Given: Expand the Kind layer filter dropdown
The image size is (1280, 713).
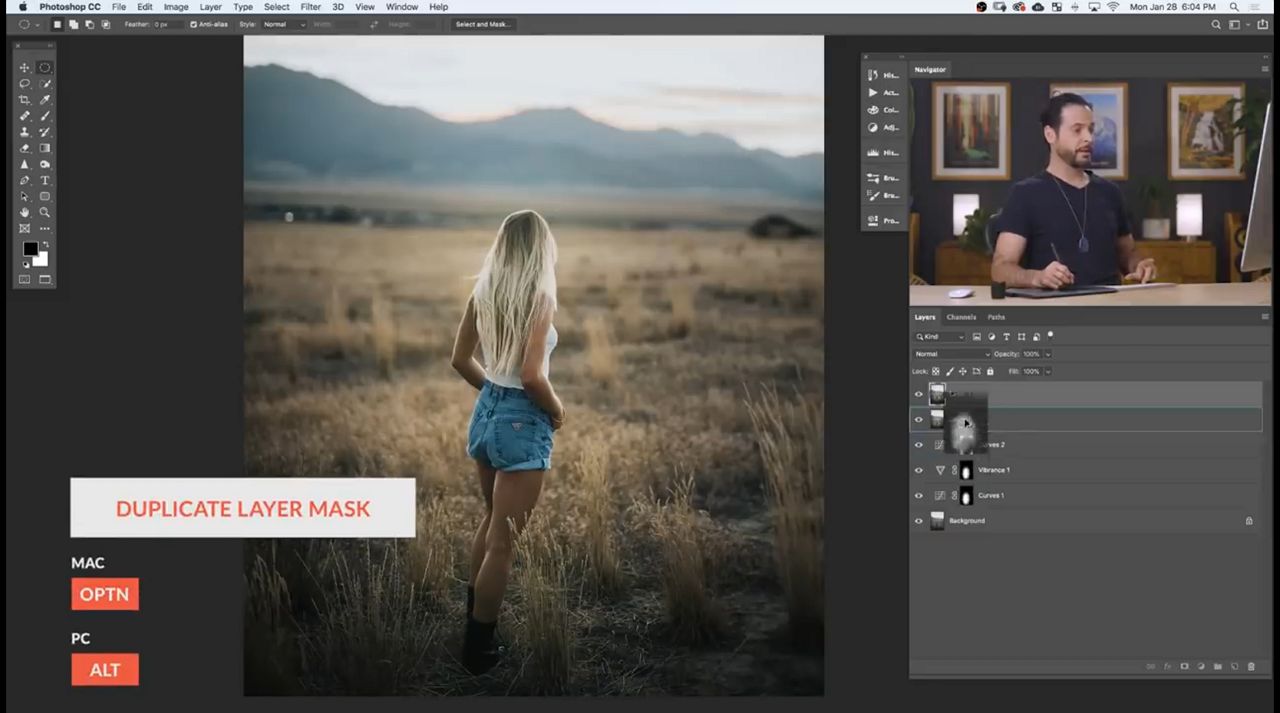Looking at the screenshot, I should pyautogui.click(x=941, y=337).
